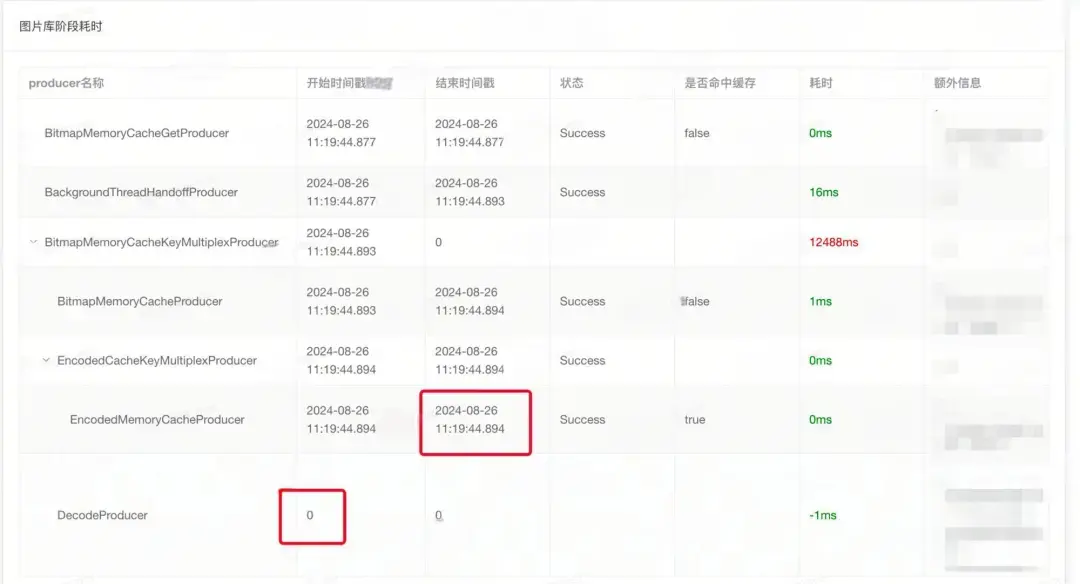The height and width of the screenshot is (584, 1080).
Task: Select the BitmapMemoryCacheProducer row name
Action: coord(140,301)
